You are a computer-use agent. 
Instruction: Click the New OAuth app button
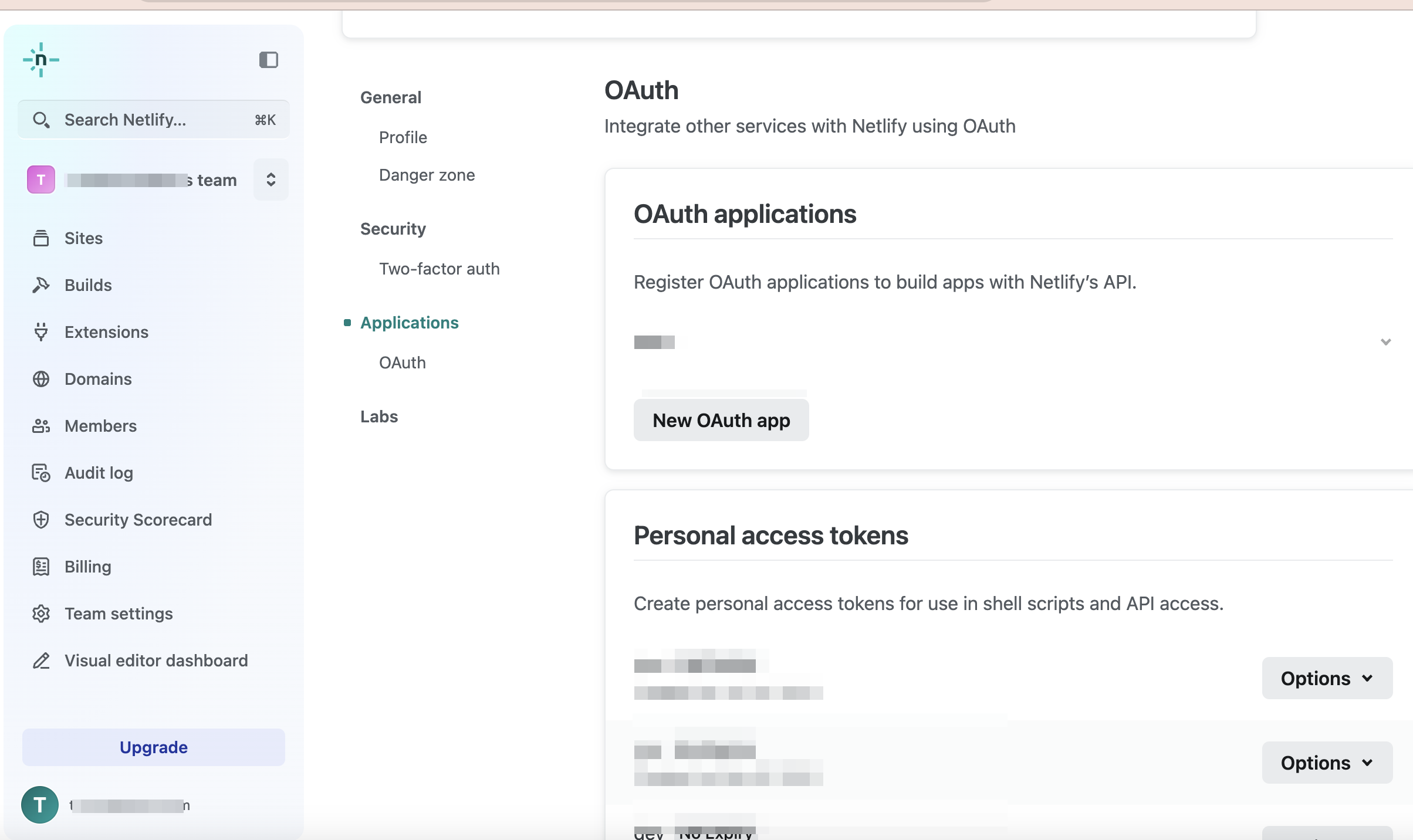(721, 421)
